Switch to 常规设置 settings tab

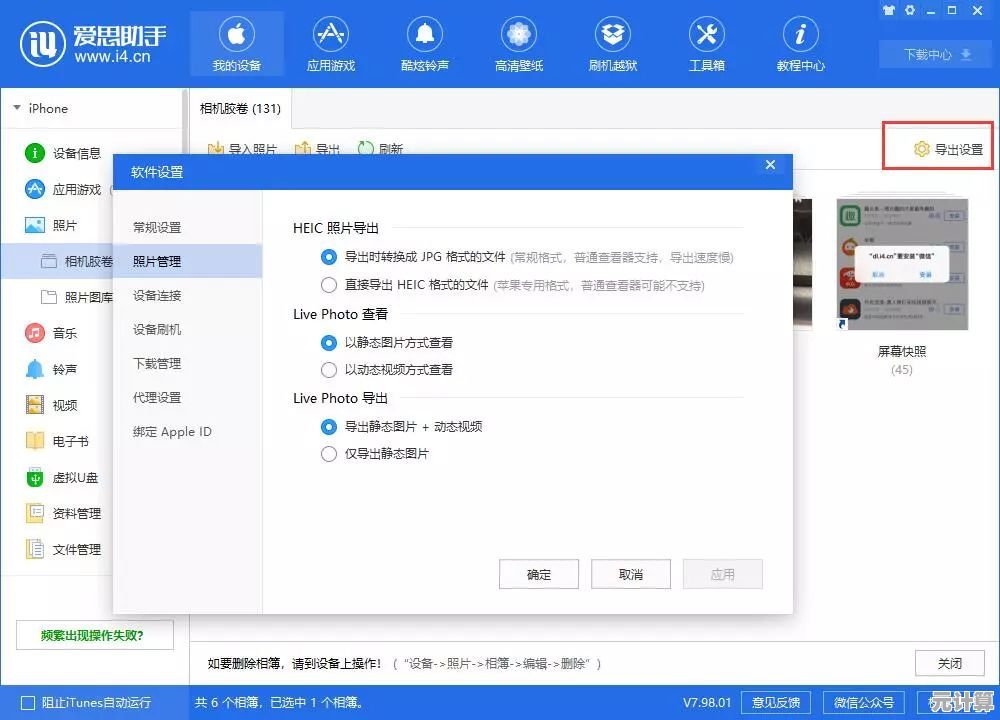157,228
